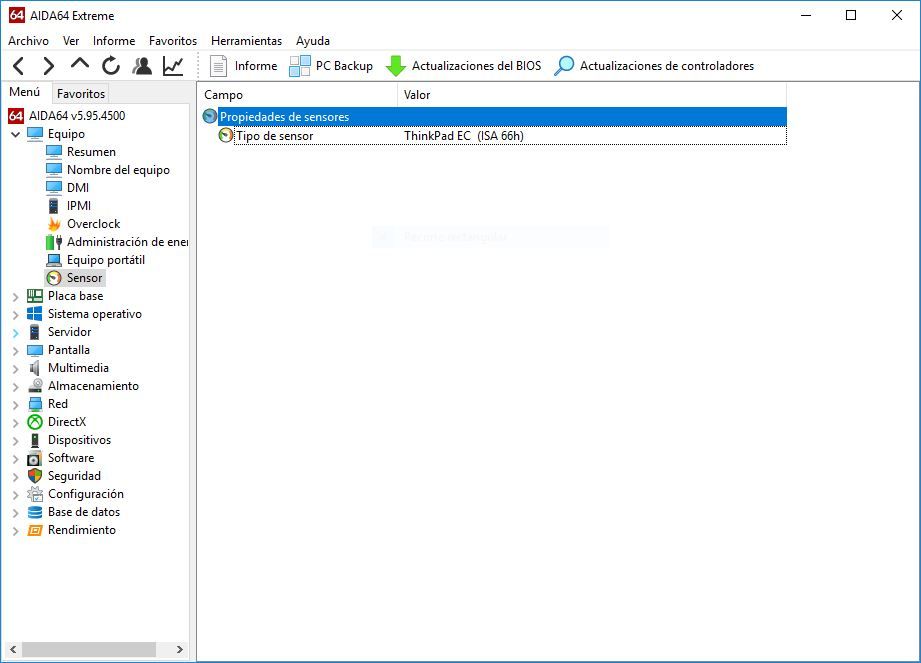Click Actualizaciones del BIOS label

pos(476,66)
